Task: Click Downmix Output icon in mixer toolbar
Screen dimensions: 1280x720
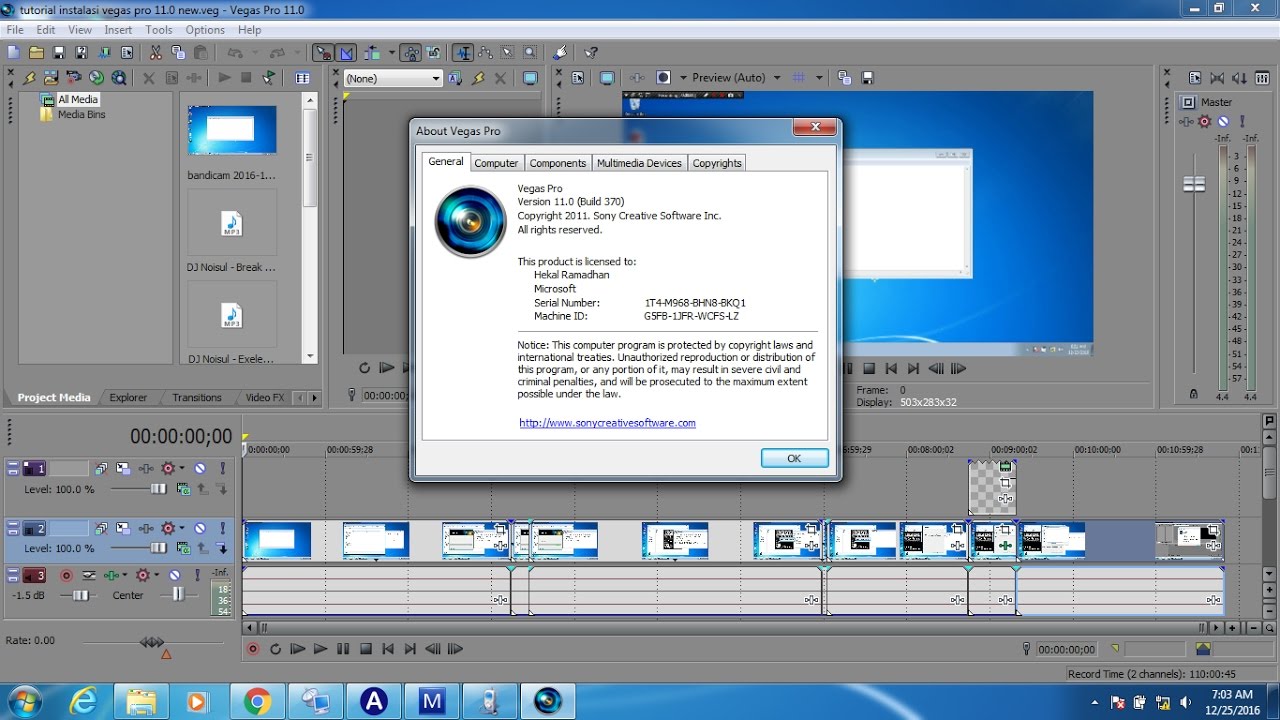Action: pos(1217,77)
